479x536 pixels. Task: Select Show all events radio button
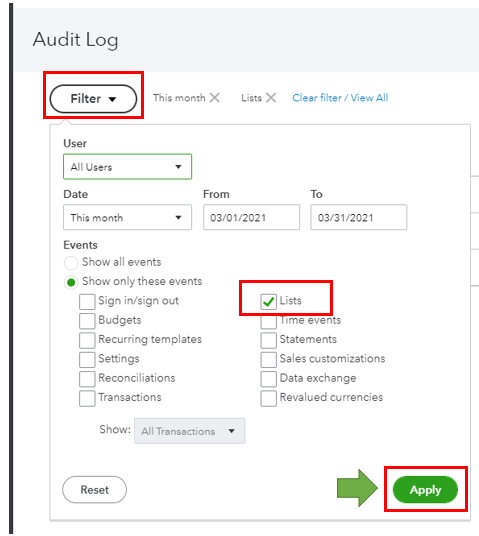click(x=71, y=263)
